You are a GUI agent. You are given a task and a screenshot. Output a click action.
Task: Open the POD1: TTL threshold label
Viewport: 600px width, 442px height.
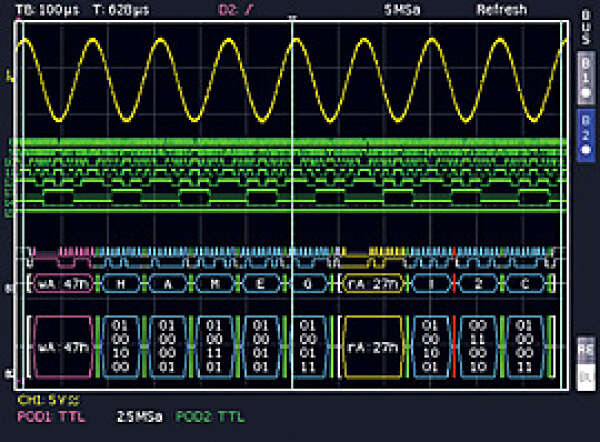point(51,416)
